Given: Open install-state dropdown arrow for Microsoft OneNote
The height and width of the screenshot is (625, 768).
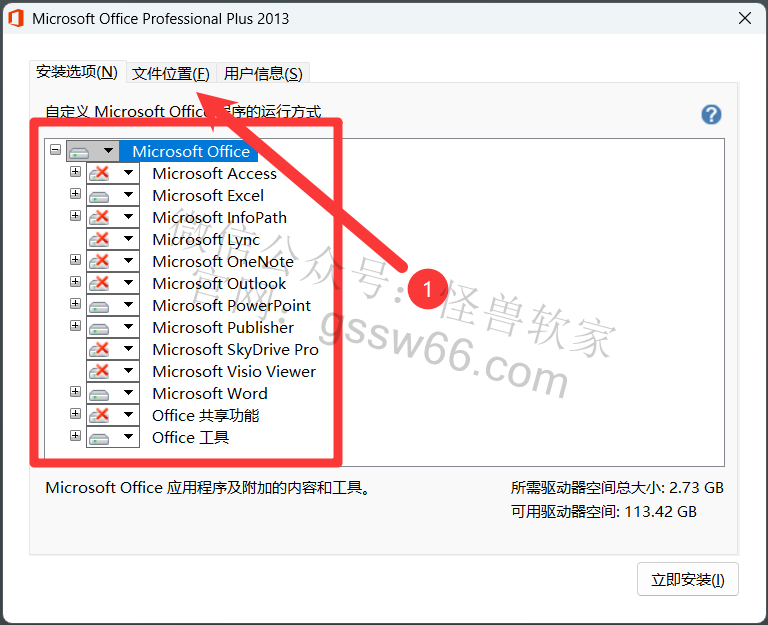Looking at the screenshot, I should pos(128,261).
